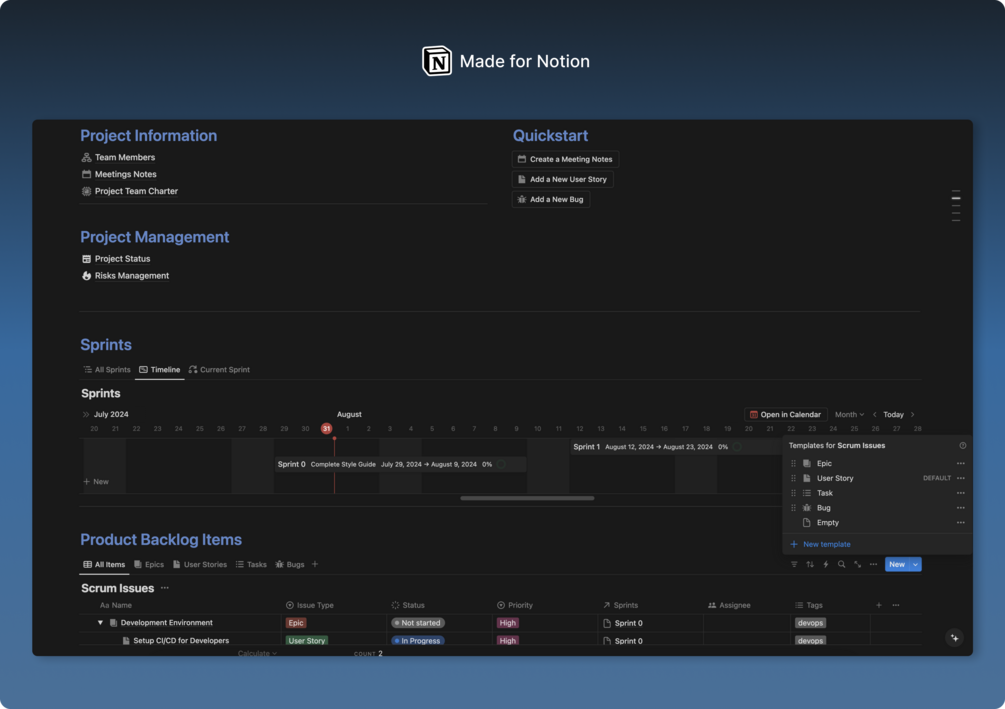Switch to User Stories tab
The image size is (1005, 709).
199,565
